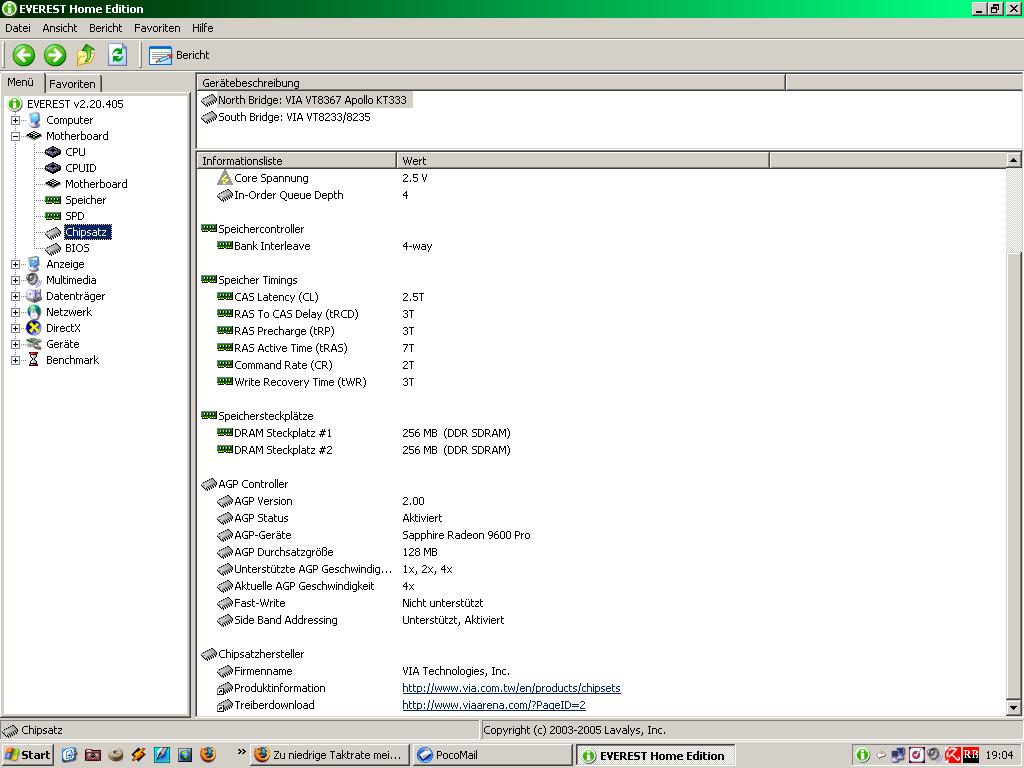Click the Anzeige monitor icon in tree

[34, 264]
